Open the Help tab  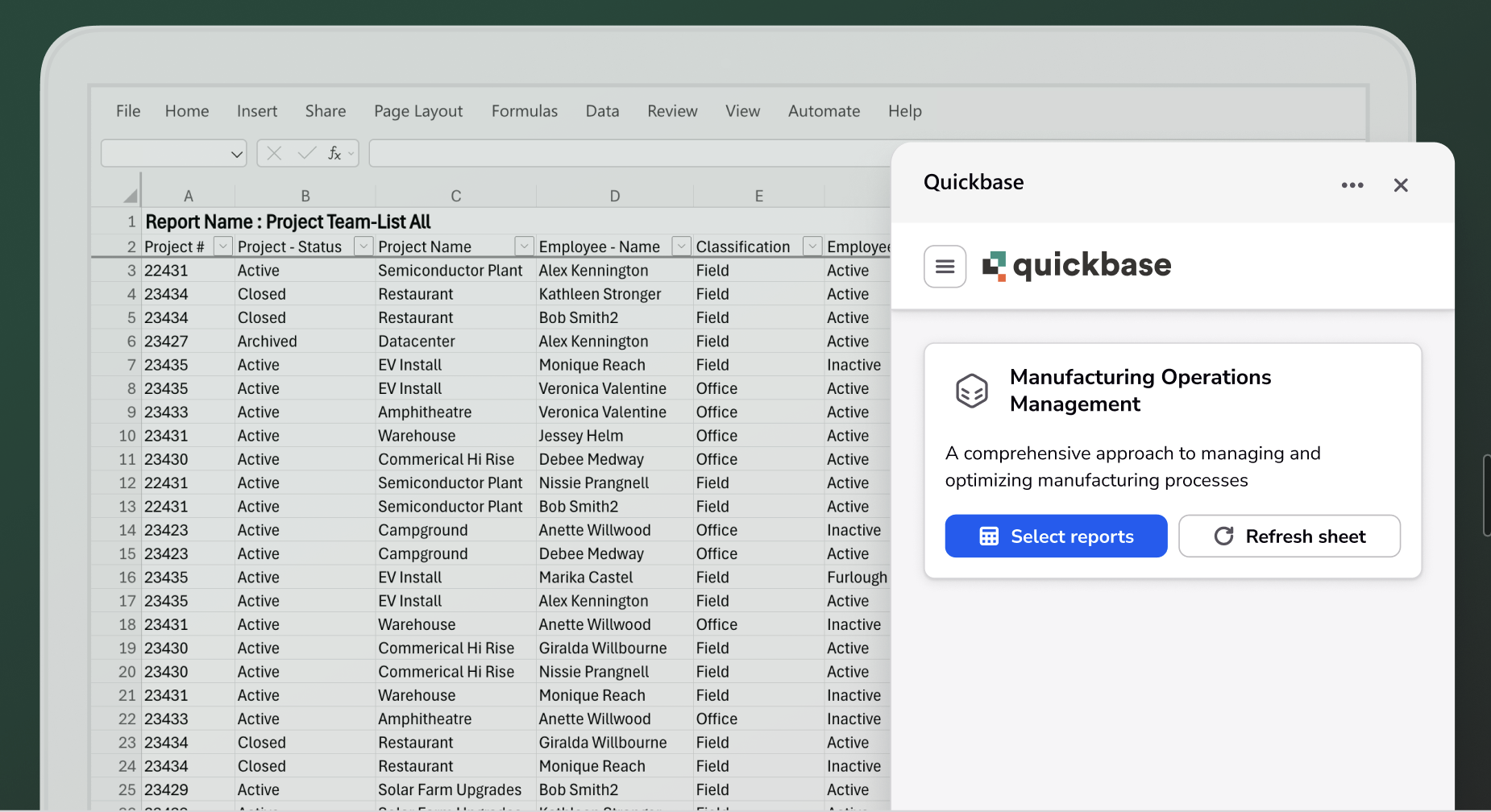[x=905, y=111]
